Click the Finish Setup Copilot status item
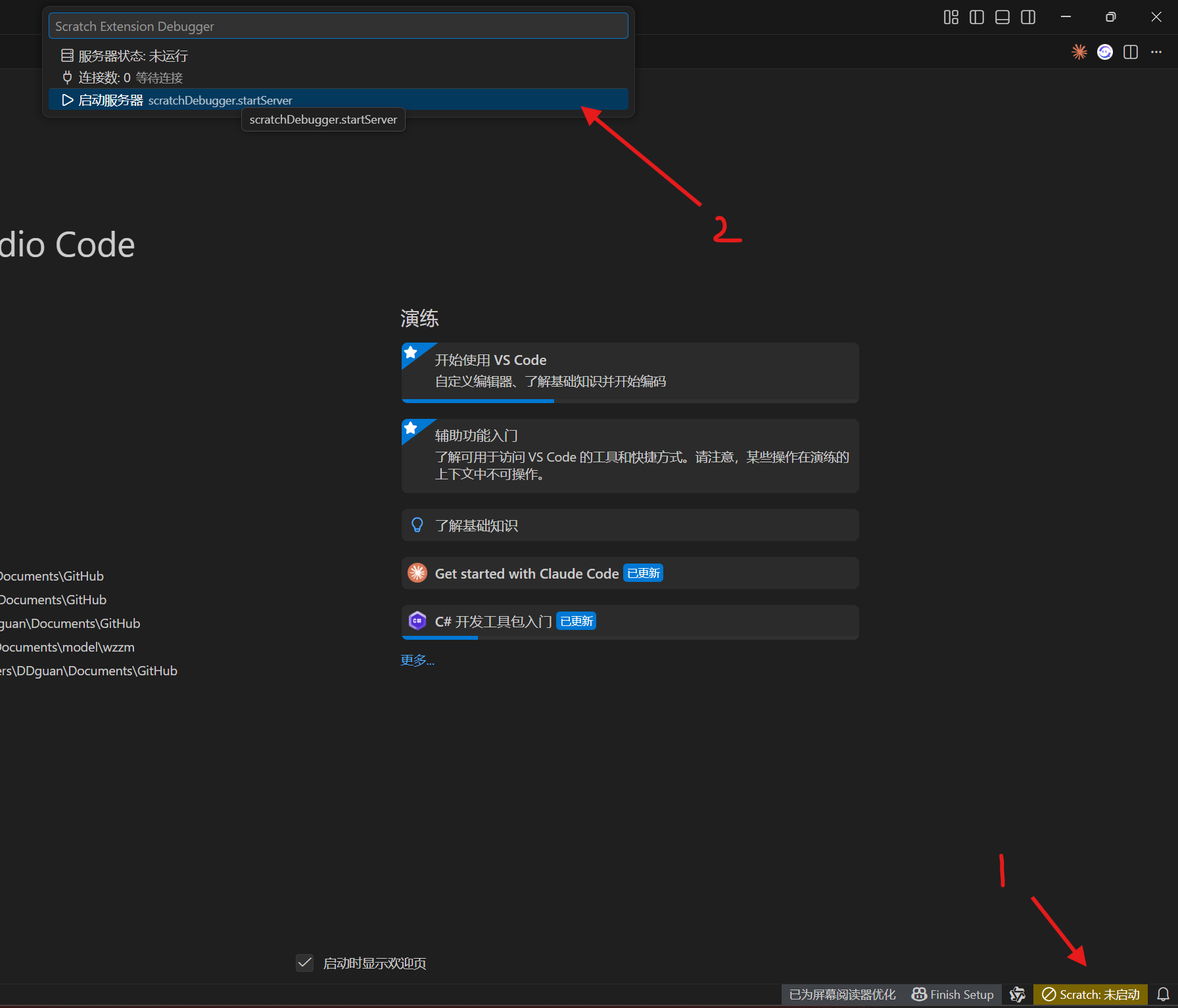 [x=953, y=994]
